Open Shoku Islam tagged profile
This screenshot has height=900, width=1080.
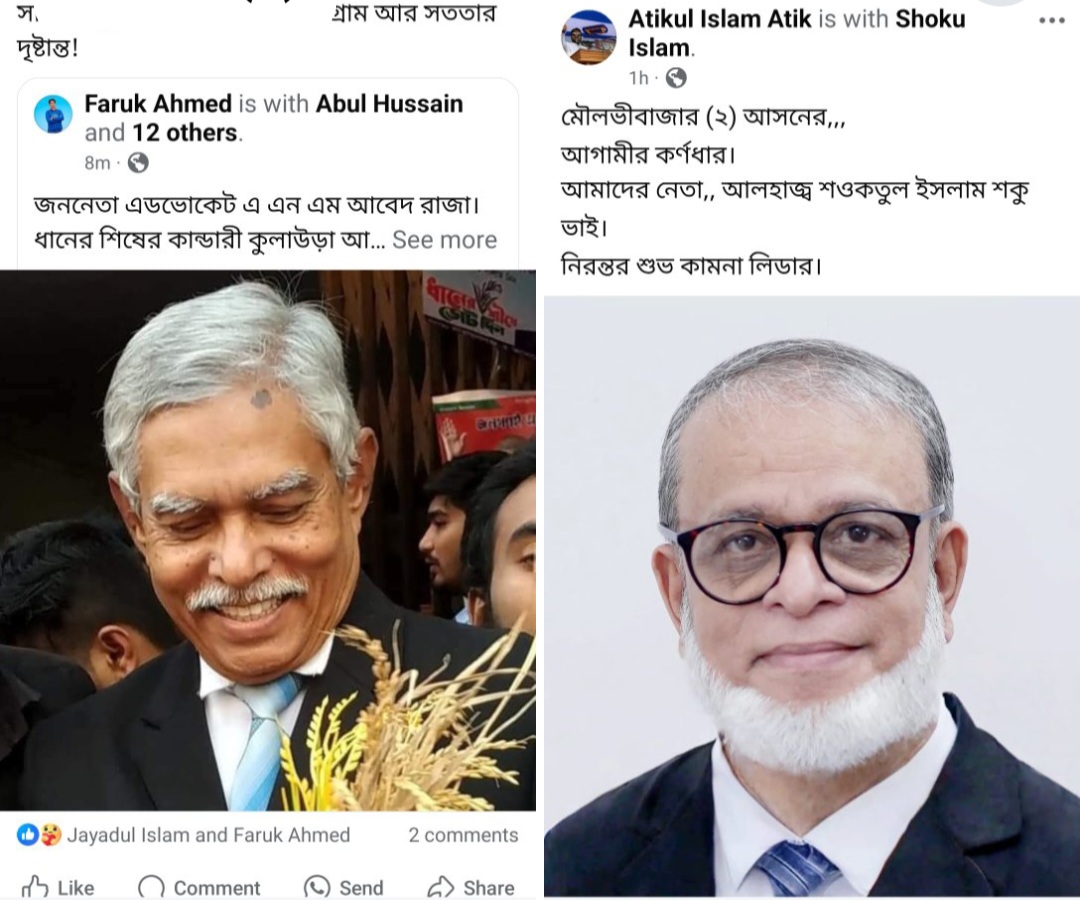(796, 33)
